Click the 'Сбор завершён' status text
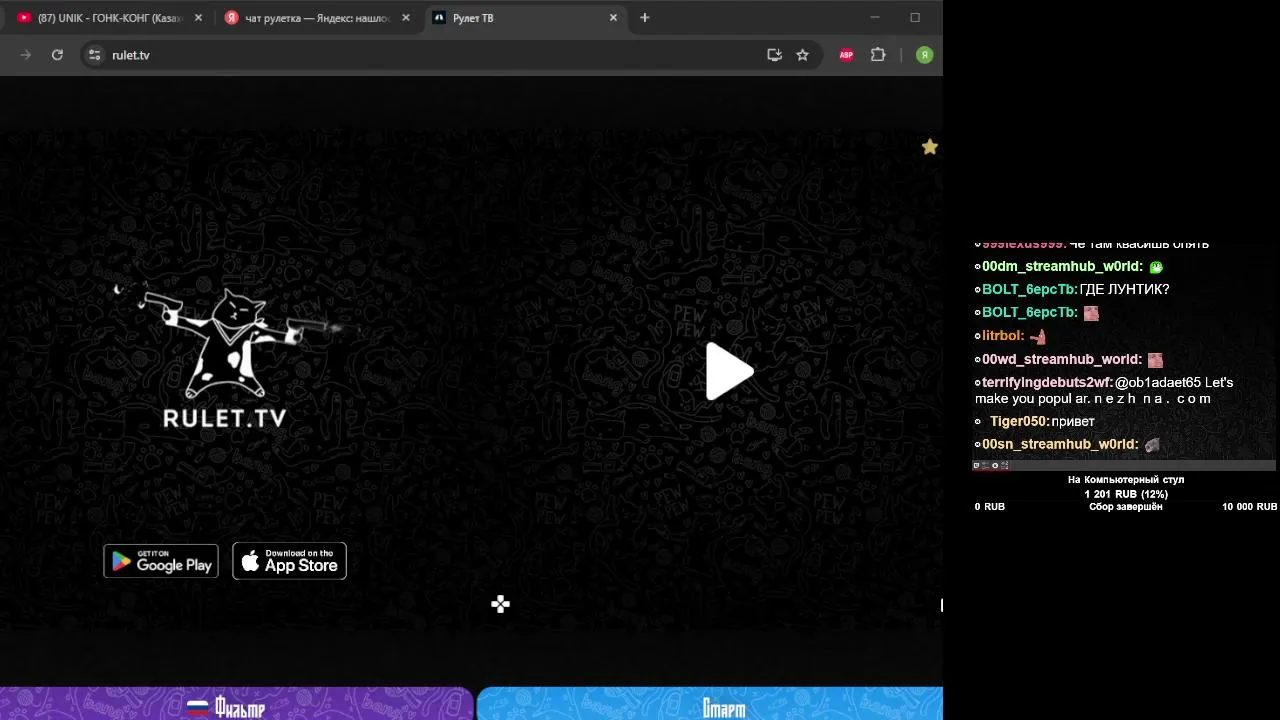1280x720 pixels. [x=1126, y=507]
